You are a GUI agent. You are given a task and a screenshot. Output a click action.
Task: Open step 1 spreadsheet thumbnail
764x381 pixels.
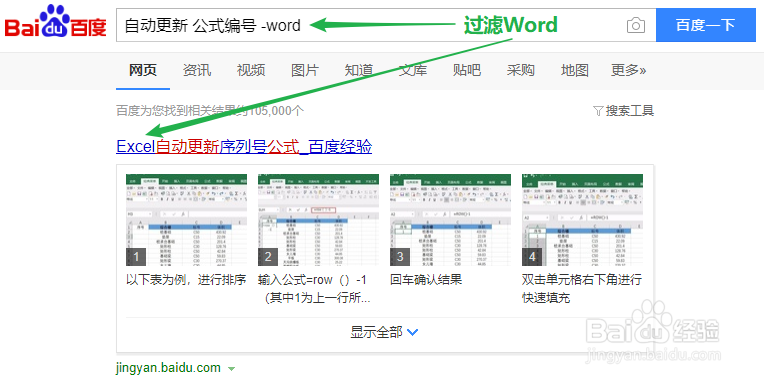[187, 220]
